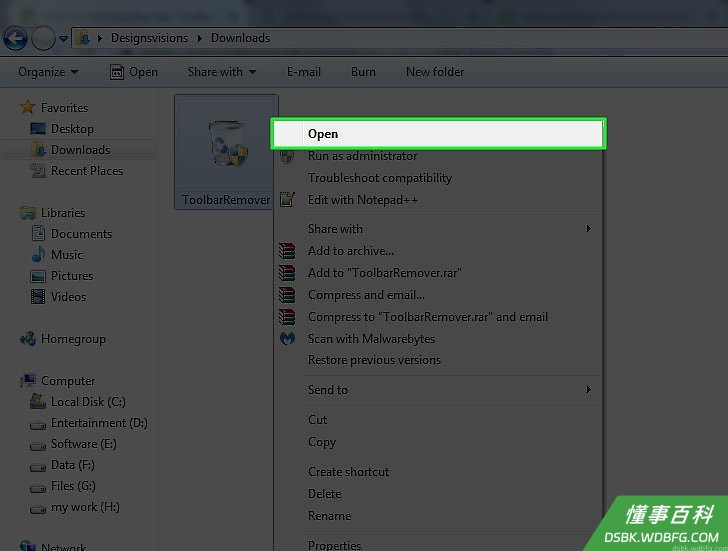Expand the arrow before Designsvisions breadcrumb
Image resolution: width=728 pixels, height=551 pixels.
(x=99, y=39)
